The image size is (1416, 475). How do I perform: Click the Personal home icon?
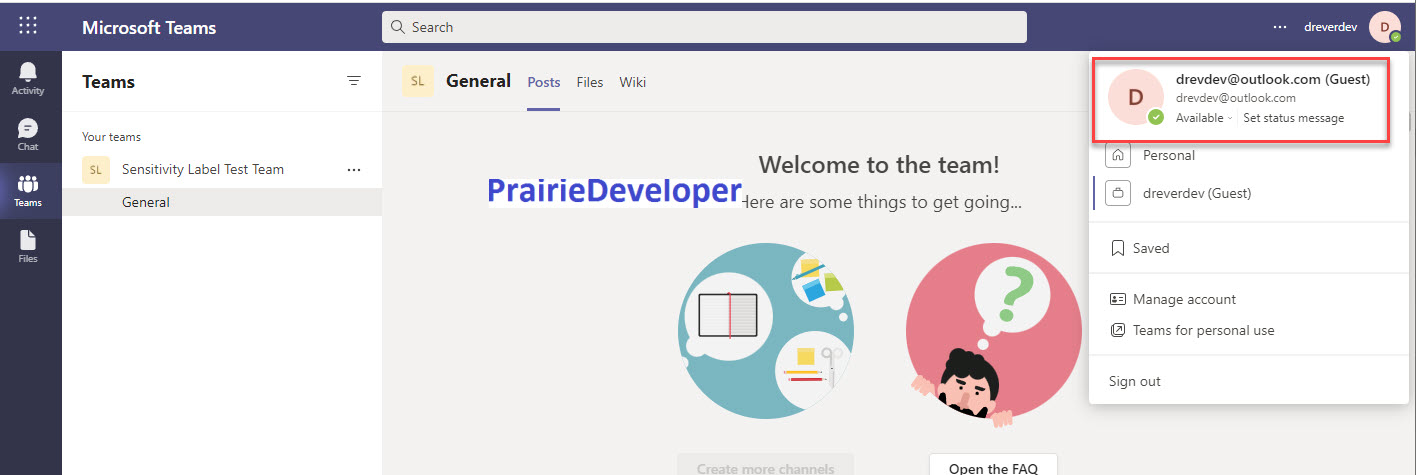coord(1119,155)
